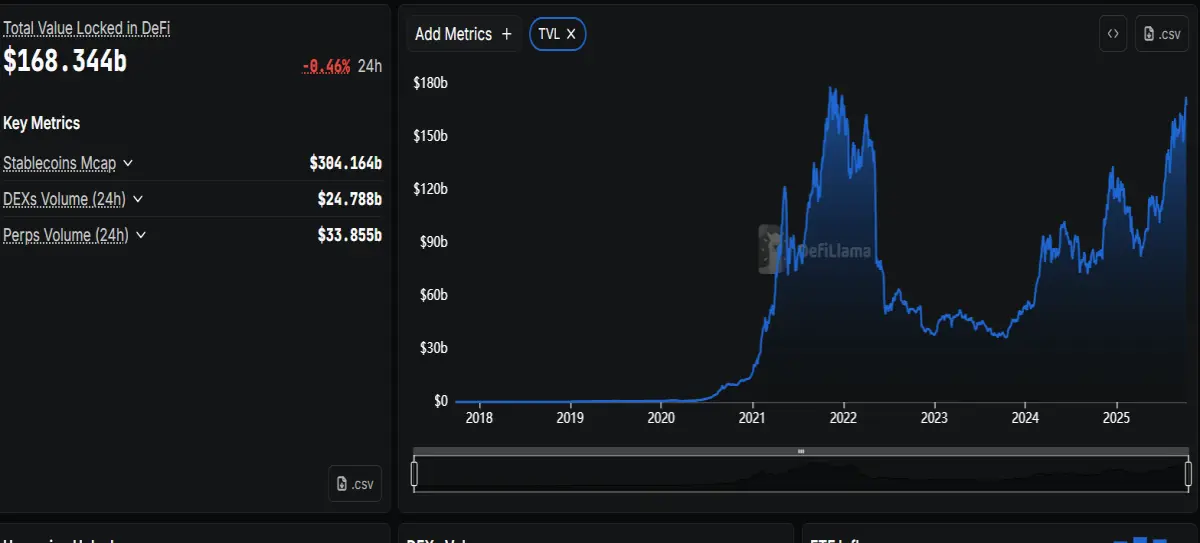1200x543 pixels.
Task: Click the $33.855b perps volume value
Action: pos(350,235)
